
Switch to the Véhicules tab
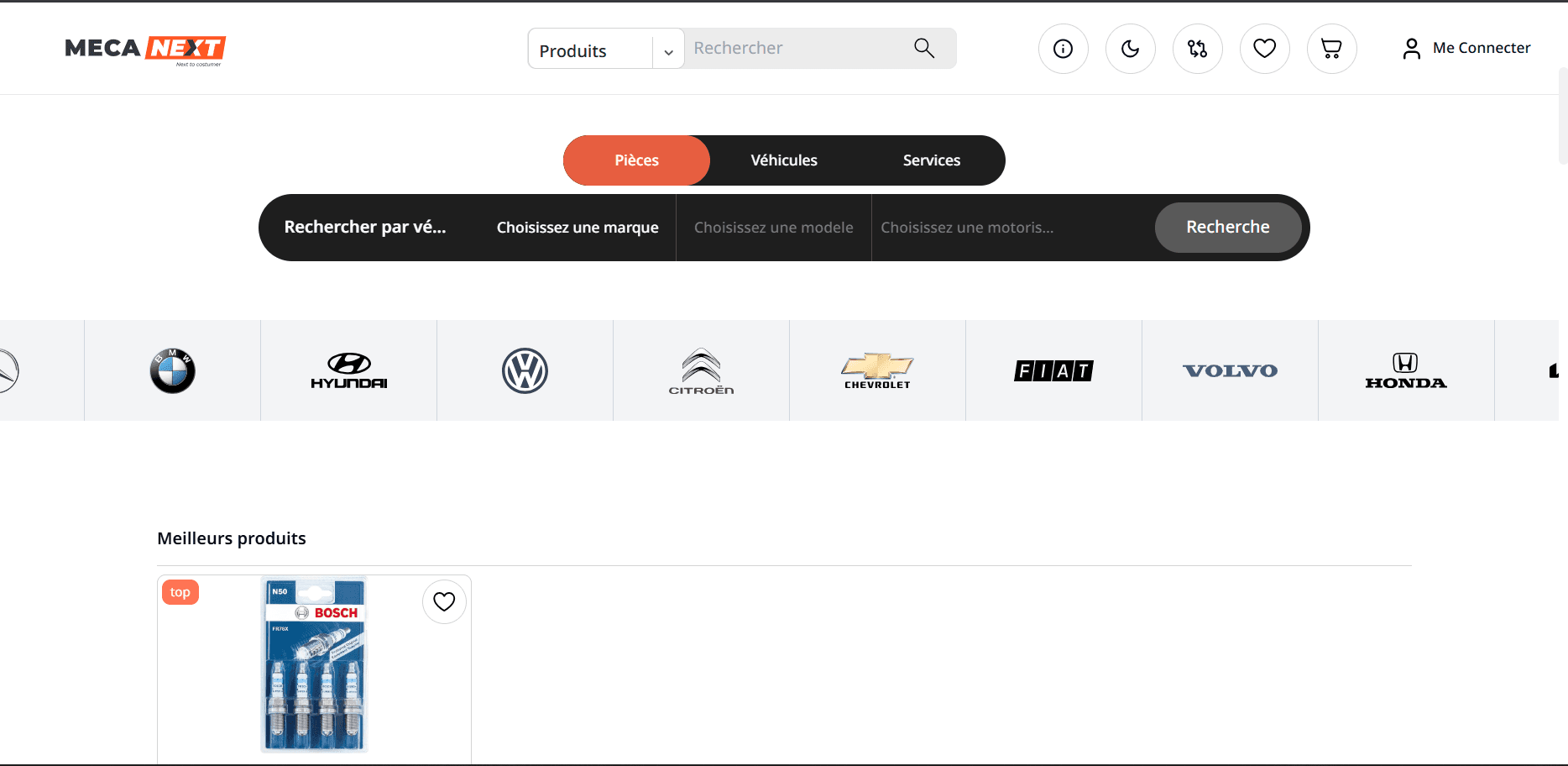click(x=784, y=160)
